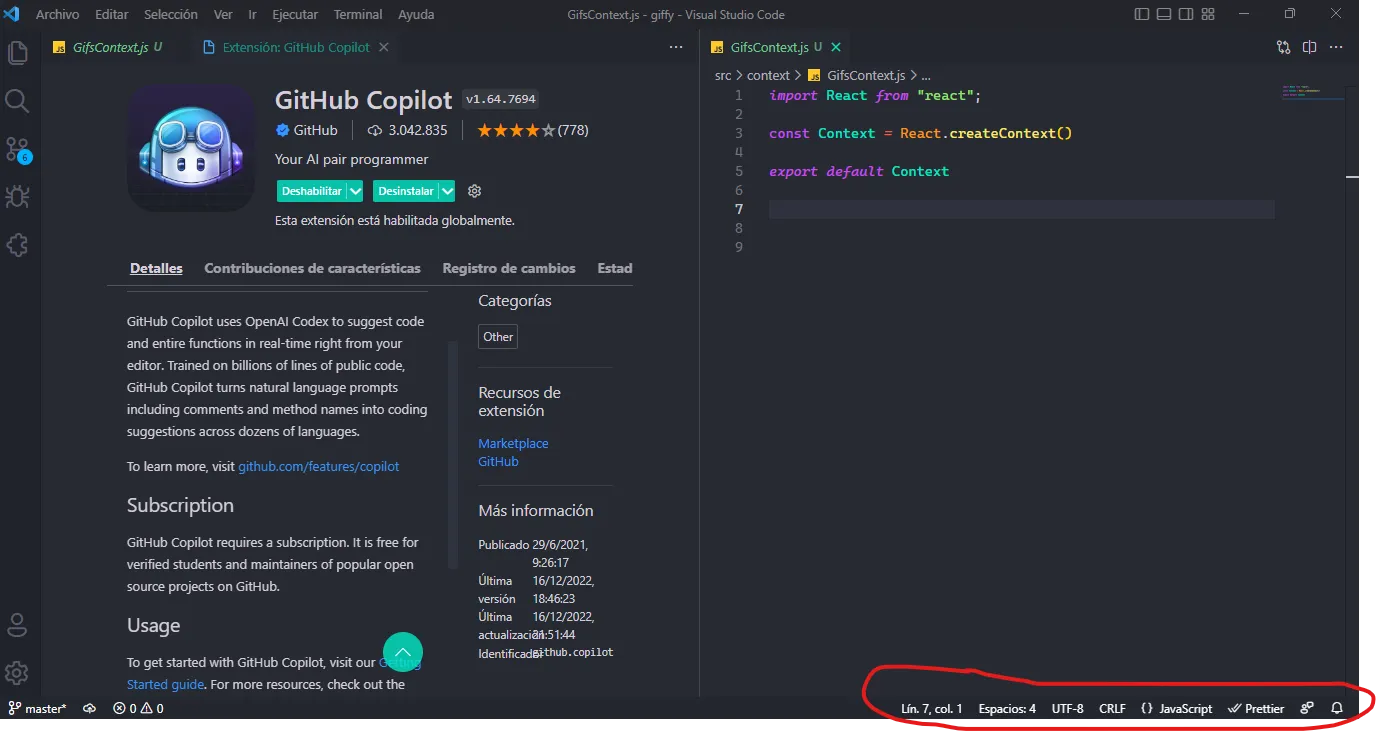Click the Deshabilitar button
1376x731 pixels.
tap(312, 191)
